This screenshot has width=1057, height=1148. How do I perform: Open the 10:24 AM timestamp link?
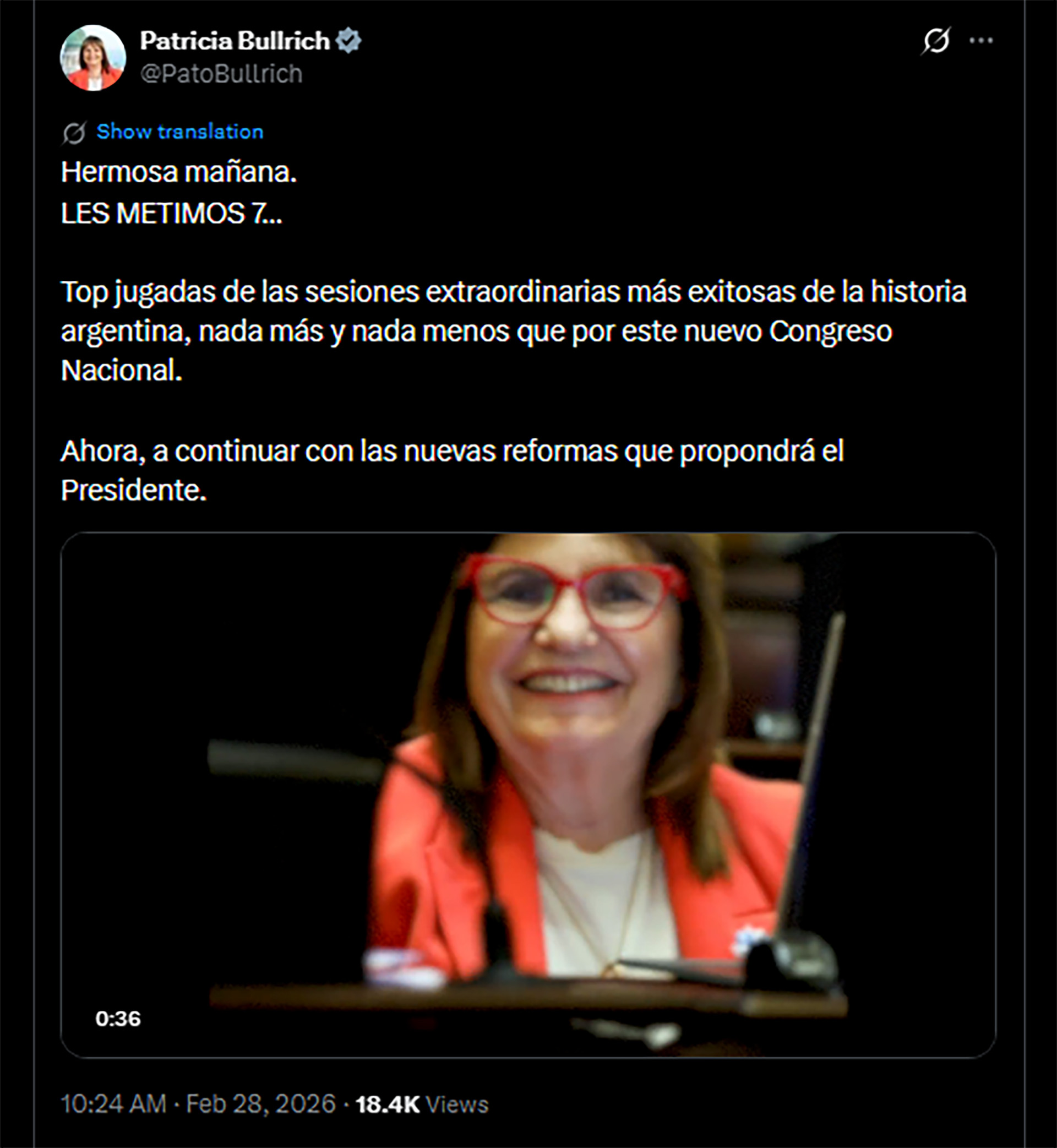point(113,1104)
